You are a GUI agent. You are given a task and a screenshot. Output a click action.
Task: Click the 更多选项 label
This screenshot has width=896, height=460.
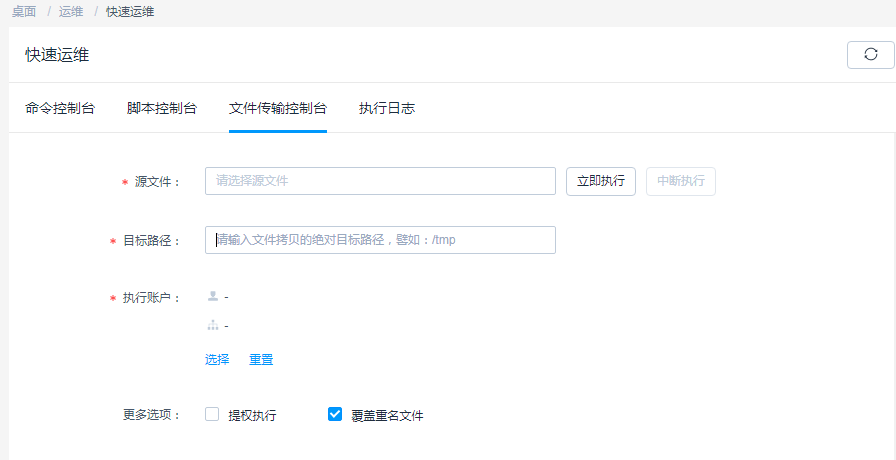pyautogui.click(x=151, y=415)
